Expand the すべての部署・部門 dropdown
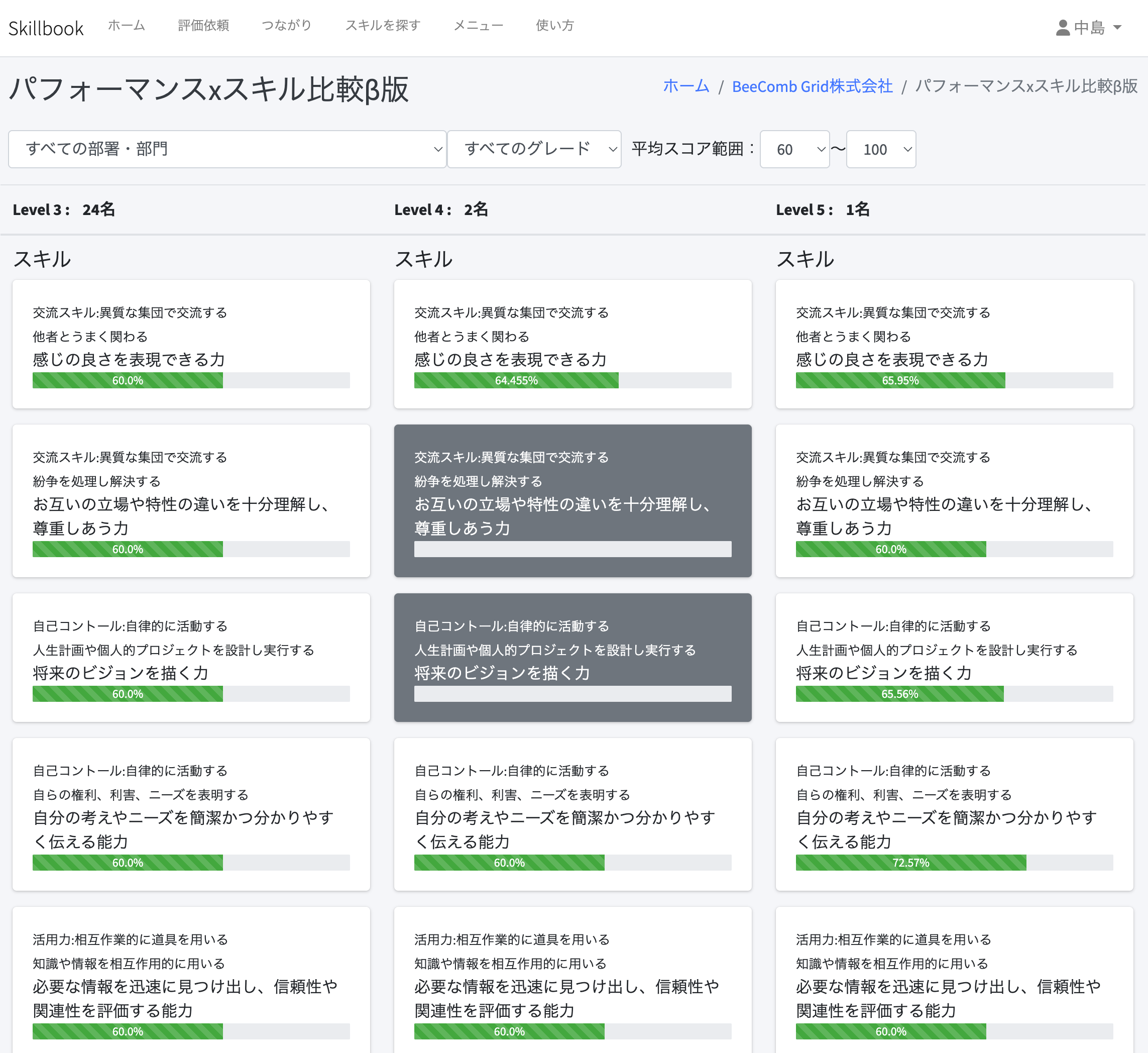Viewport: 1148px width, 1053px height. [x=227, y=149]
